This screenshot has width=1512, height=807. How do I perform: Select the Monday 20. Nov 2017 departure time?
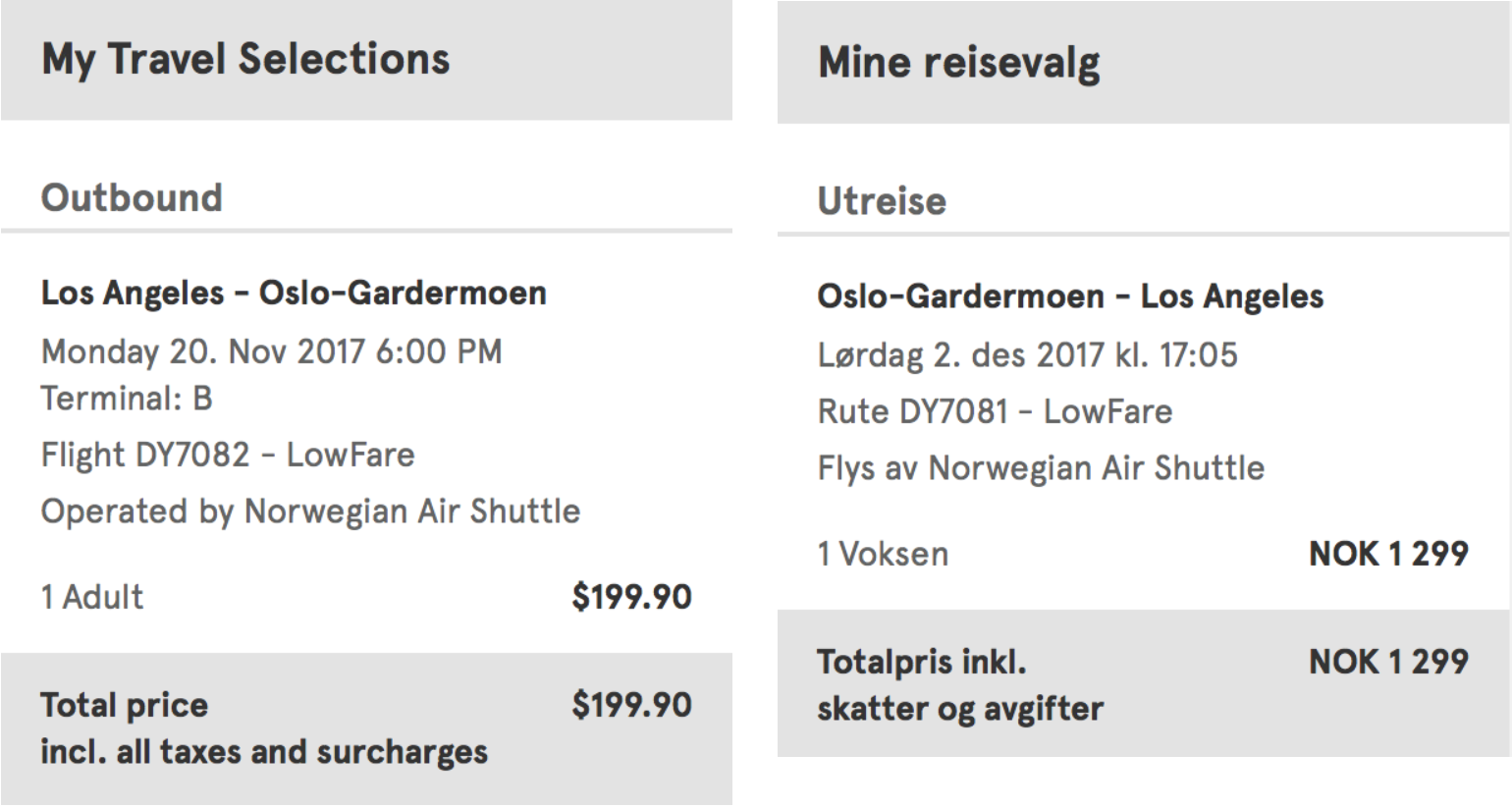(271, 351)
